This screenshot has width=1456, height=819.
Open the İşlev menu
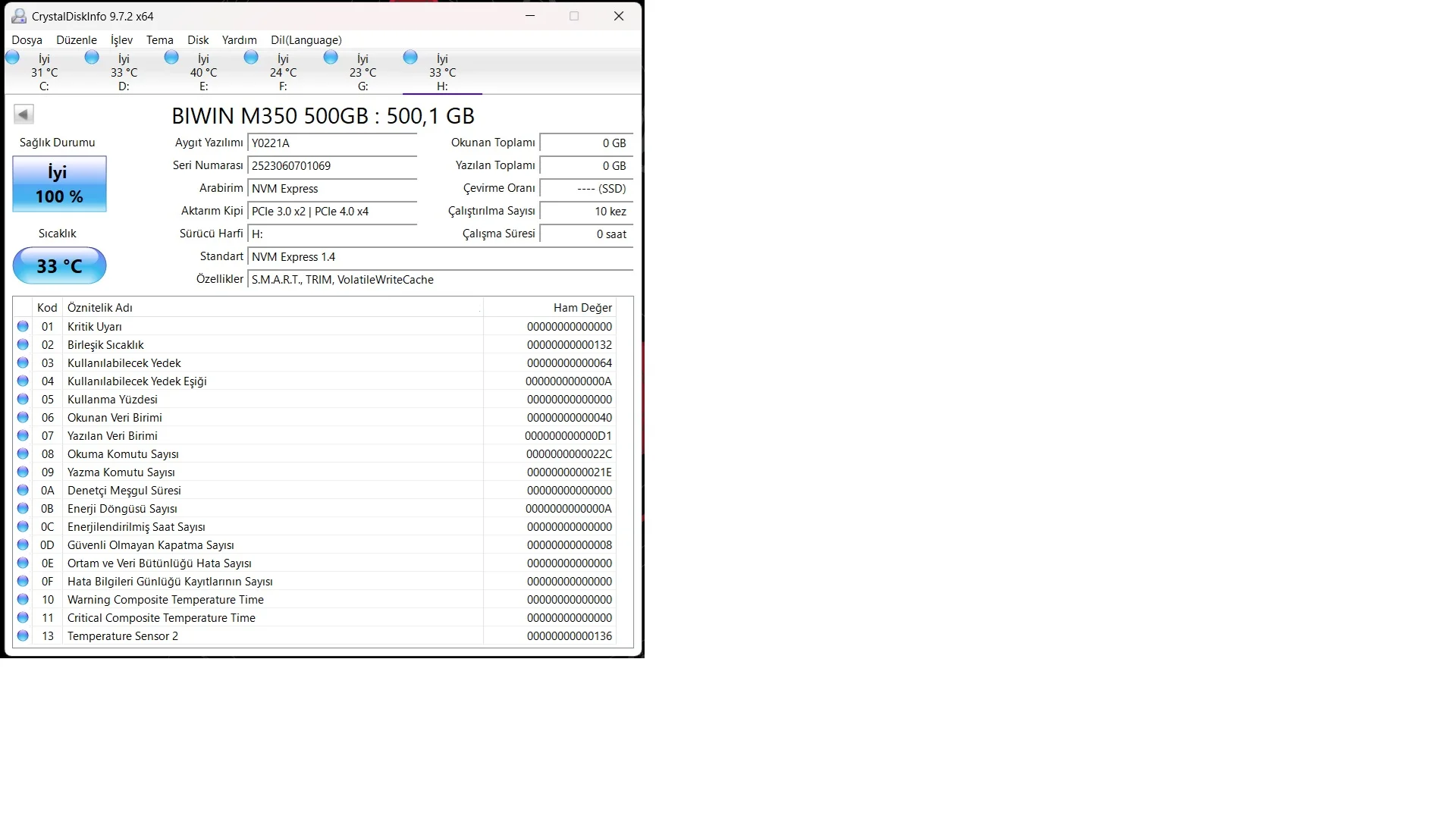(121, 40)
